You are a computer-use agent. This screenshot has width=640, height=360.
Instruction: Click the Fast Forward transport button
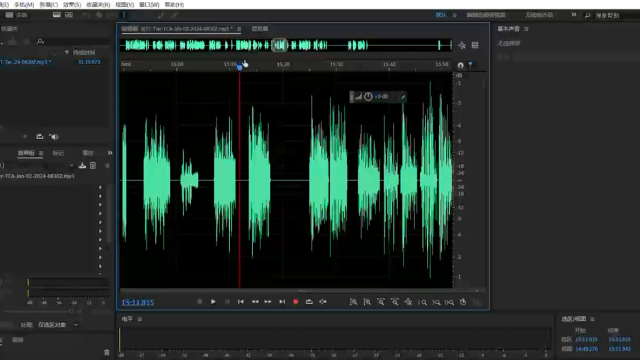pos(268,302)
